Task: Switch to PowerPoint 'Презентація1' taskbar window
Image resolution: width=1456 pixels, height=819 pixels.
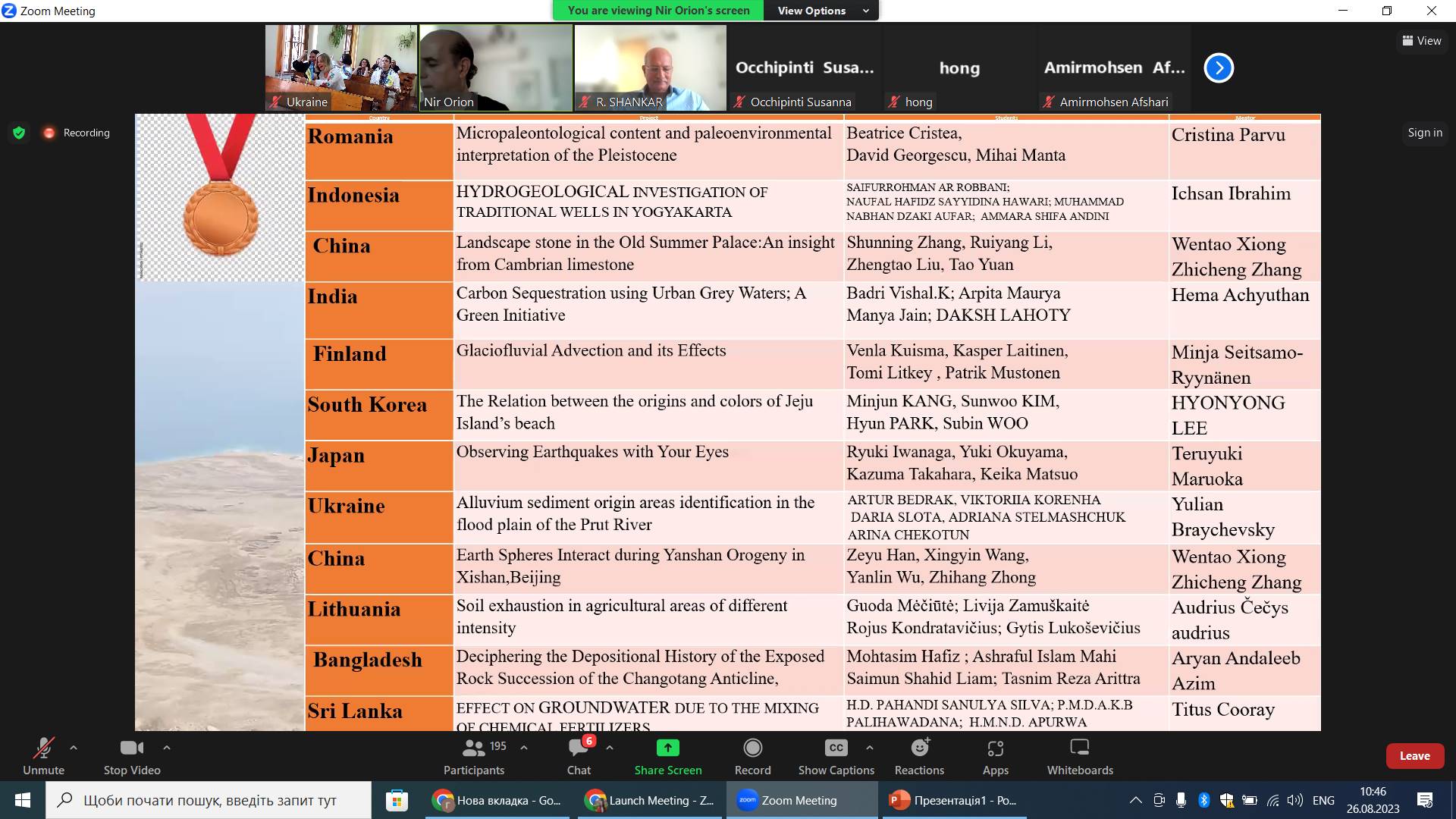Action: [x=954, y=800]
